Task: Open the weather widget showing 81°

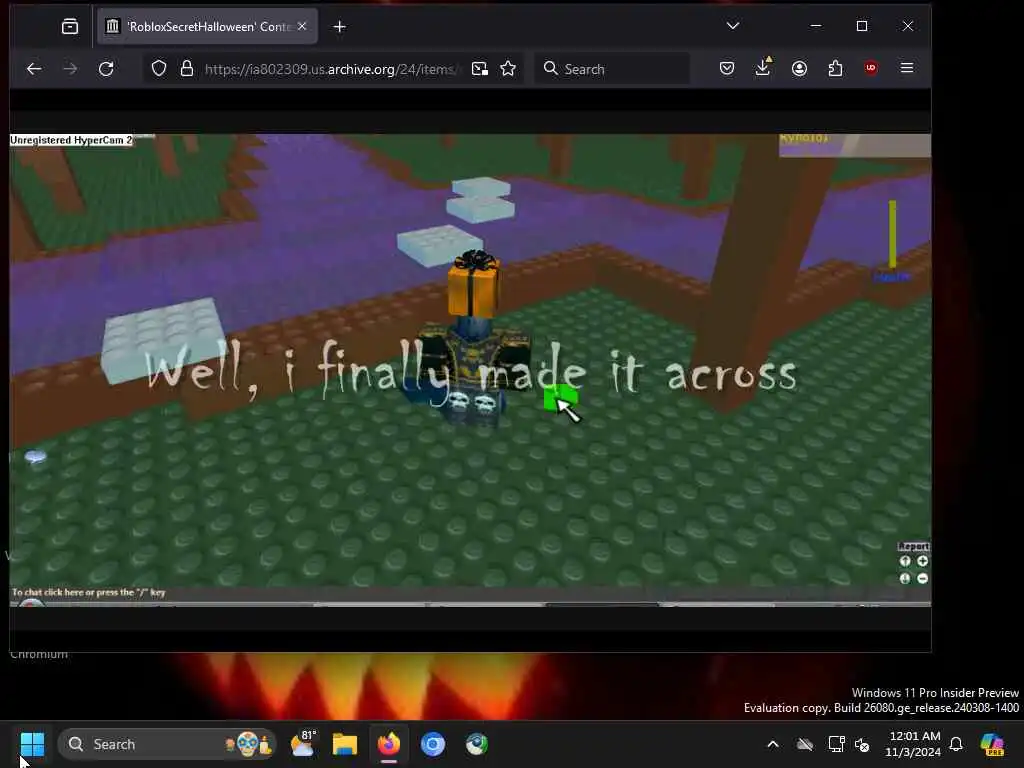Action: 302,744
